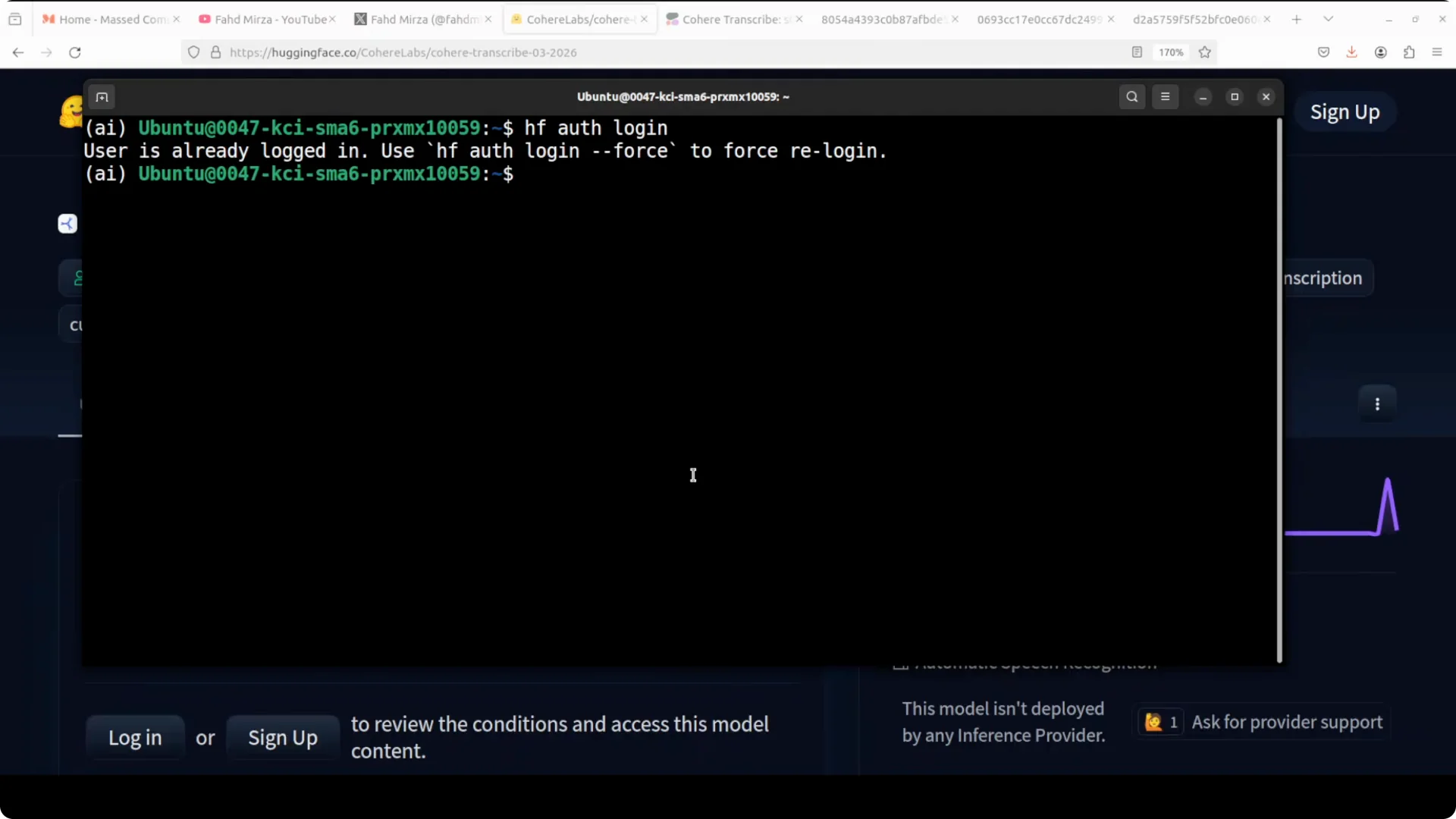
Task: Open the three-dot model options menu
Action: pos(1377,404)
